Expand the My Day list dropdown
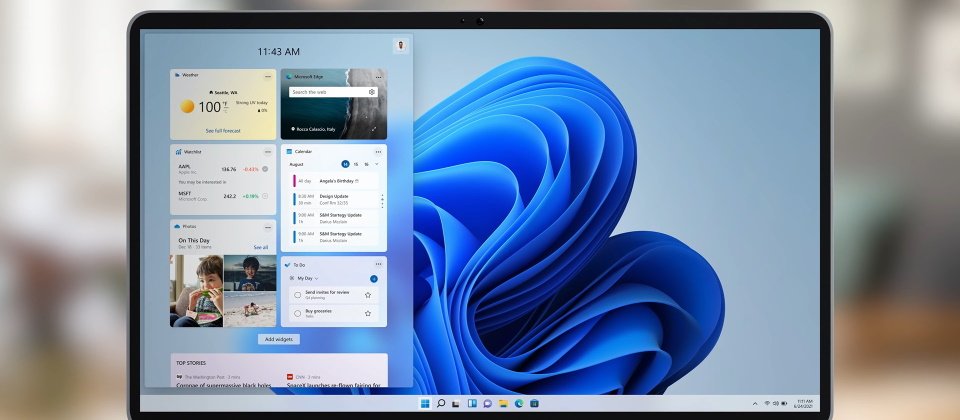 pyautogui.click(x=308, y=279)
